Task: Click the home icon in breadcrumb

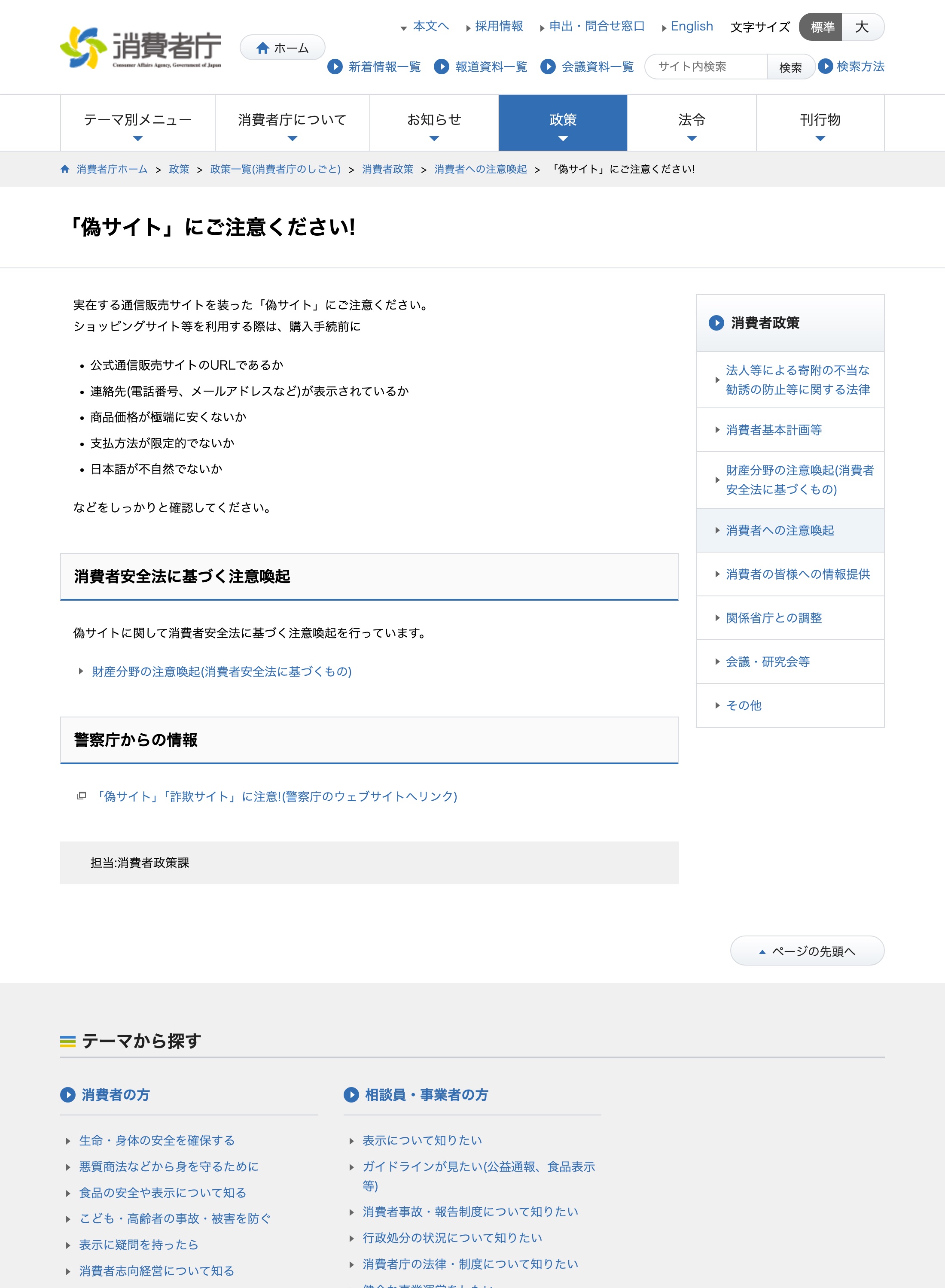Action: click(x=64, y=169)
